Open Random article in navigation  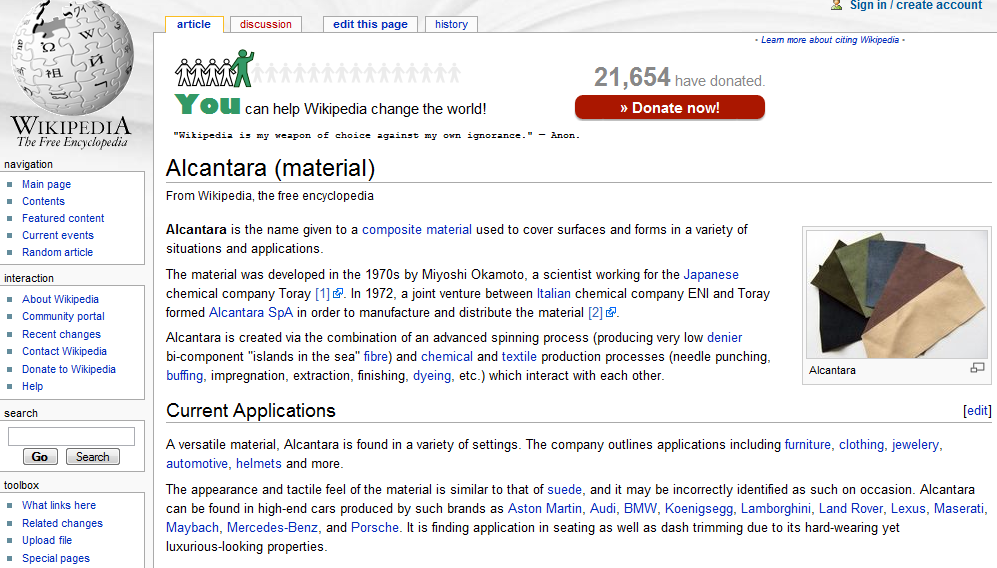point(57,252)
